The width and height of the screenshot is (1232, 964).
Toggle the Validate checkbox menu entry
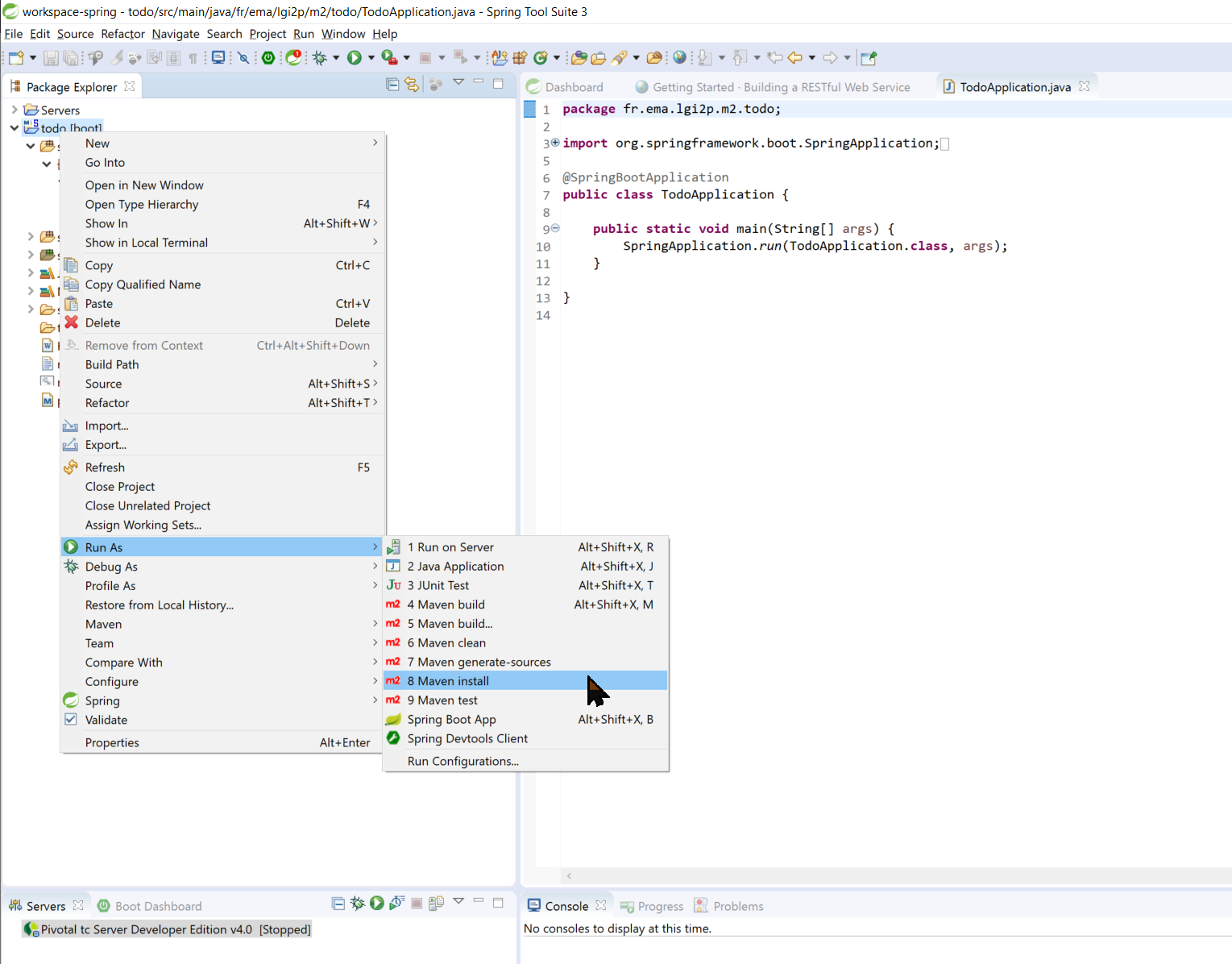71,720
